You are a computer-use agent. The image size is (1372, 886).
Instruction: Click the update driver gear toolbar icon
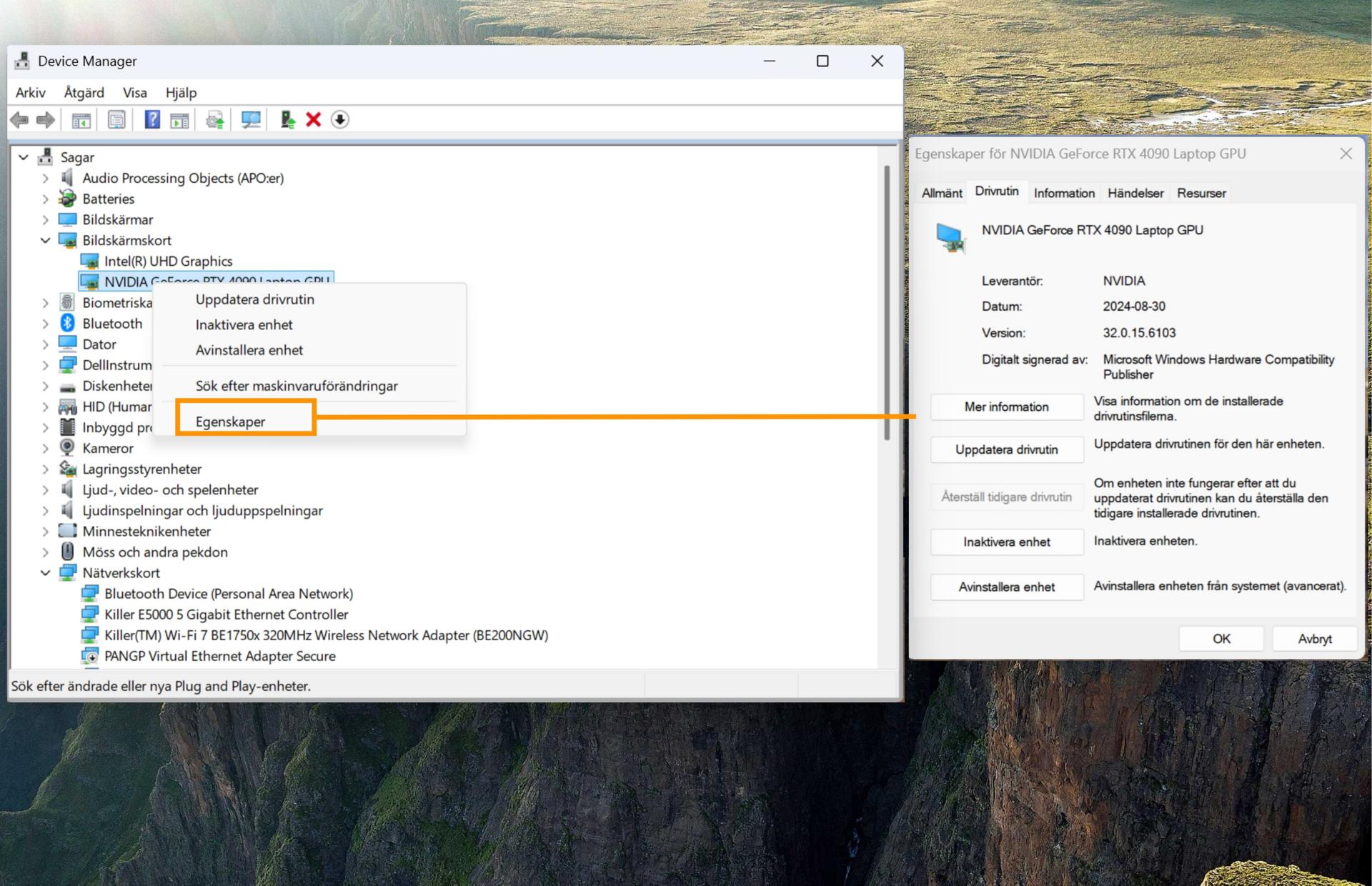tap(214, 119)
